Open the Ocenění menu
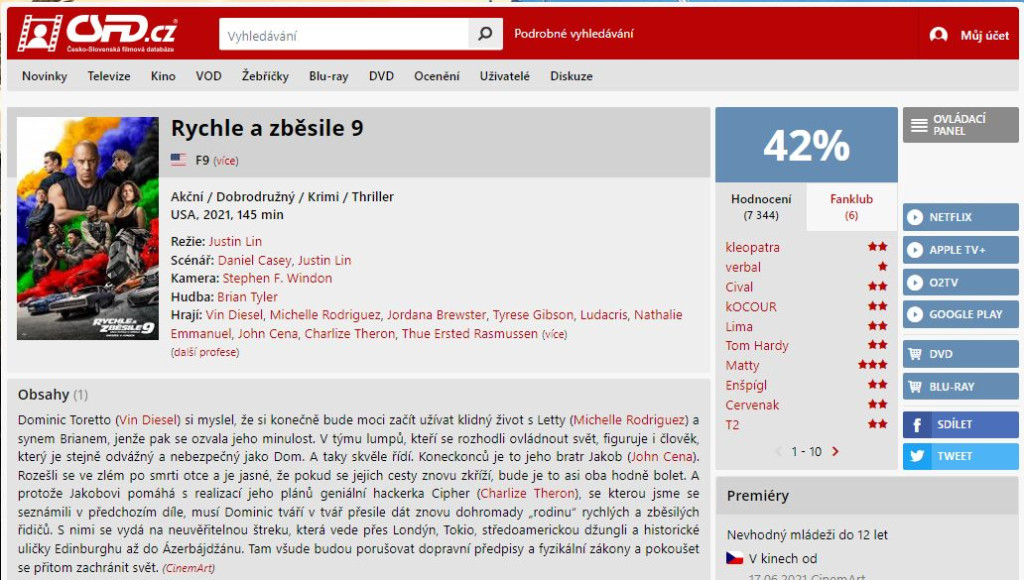The height and width of the screenshot is (580, 1024). click(437, 76)
